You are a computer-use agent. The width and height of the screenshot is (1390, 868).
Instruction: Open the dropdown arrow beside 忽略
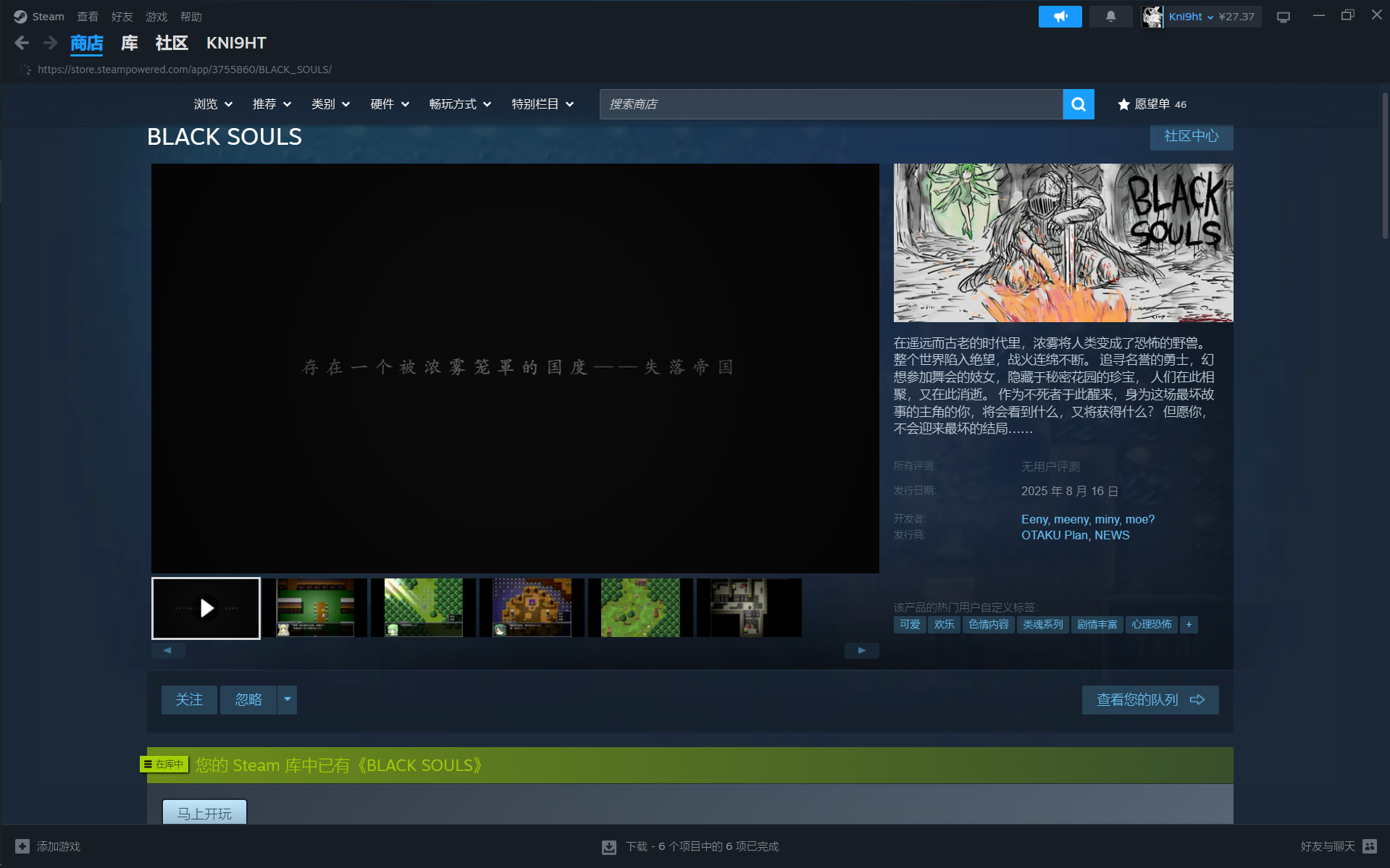[287, 699]
